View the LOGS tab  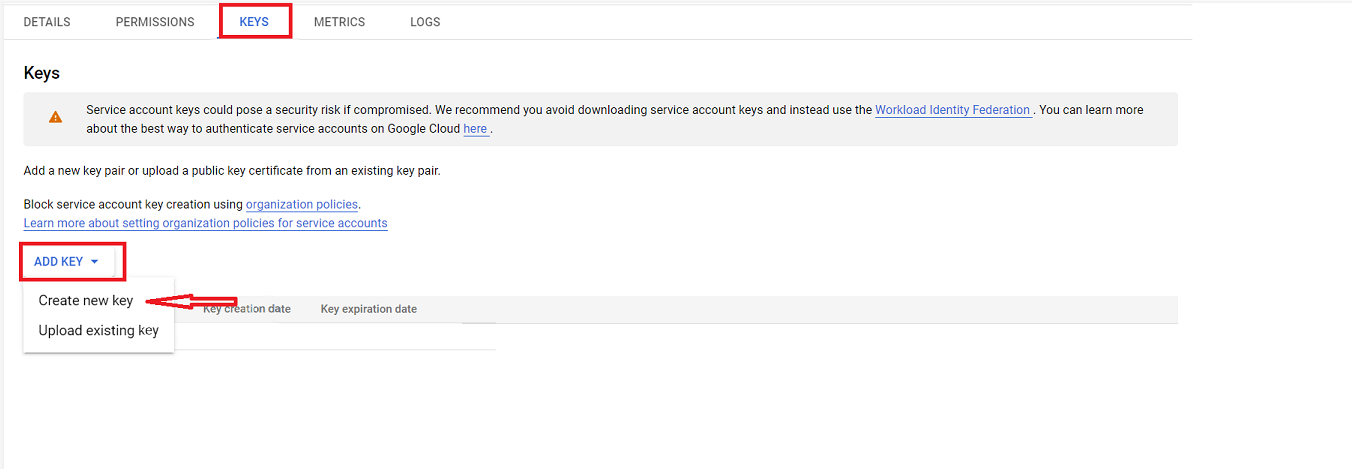425,22
